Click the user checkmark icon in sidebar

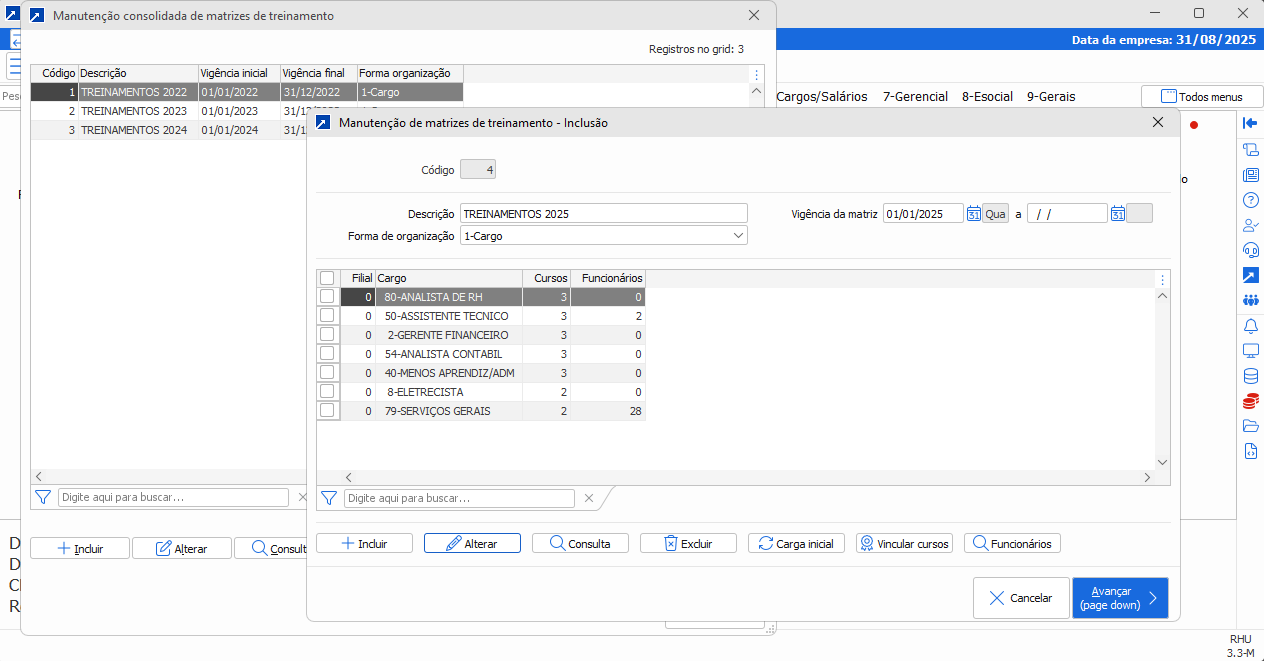(1250, 225)
